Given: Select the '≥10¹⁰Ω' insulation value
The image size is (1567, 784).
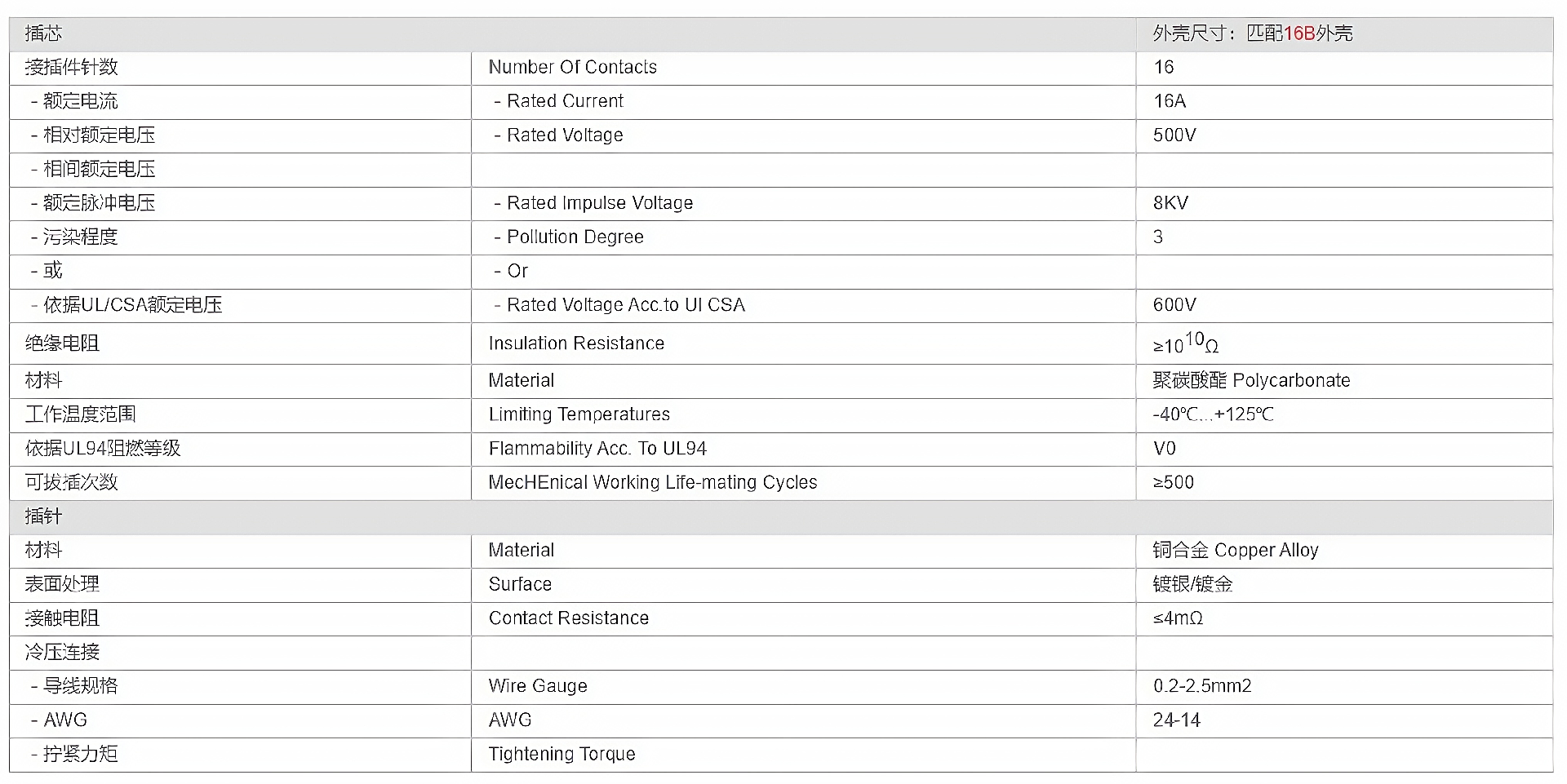Looking at the screenshot, I should (1186, 343).
